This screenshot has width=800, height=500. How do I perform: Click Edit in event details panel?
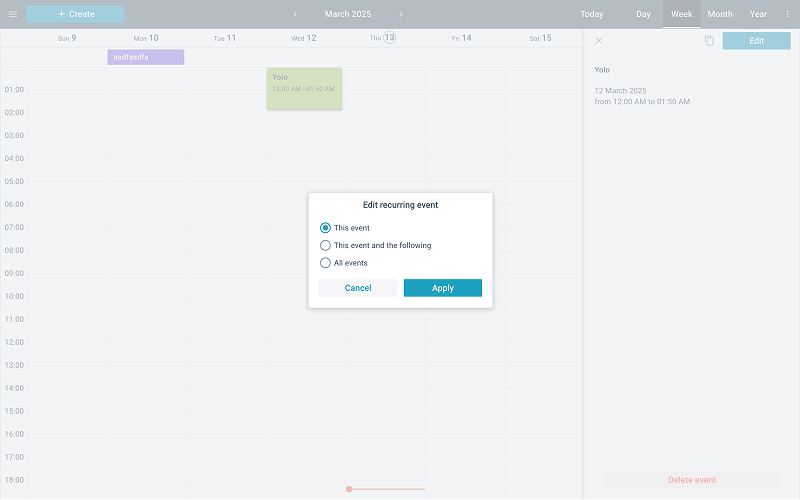coord(756,41)
